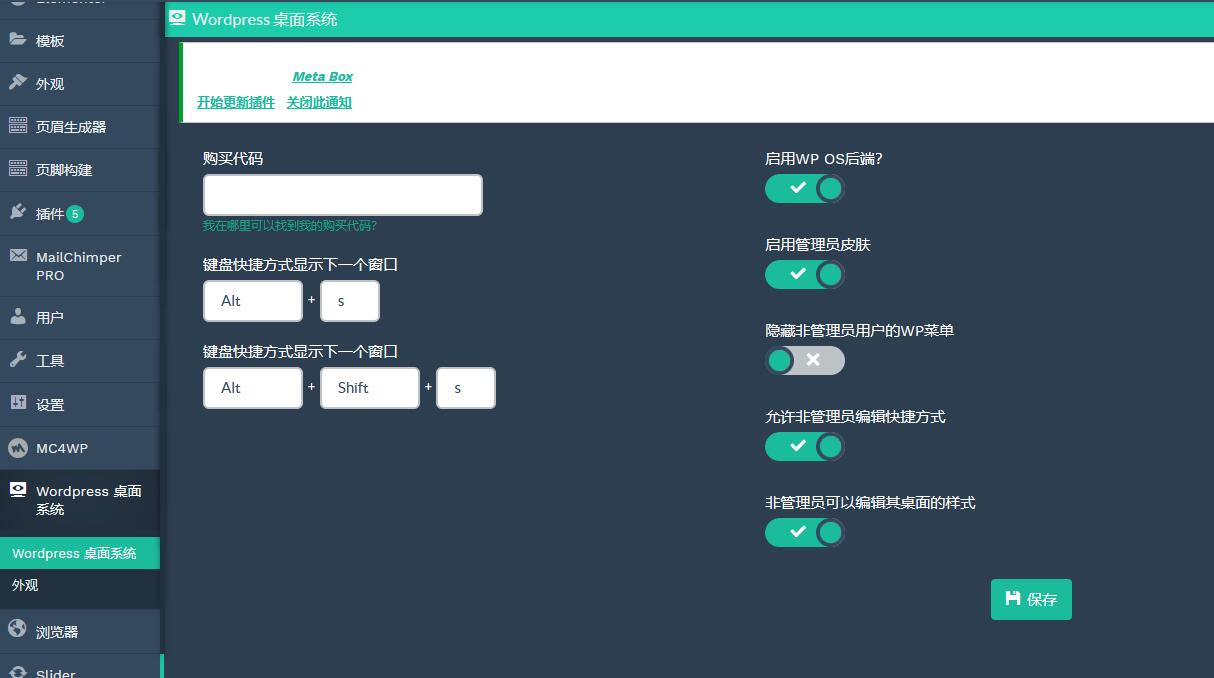Click the monitor icon in the page header
This screenshot has height=678, width=1214.
click(177, 18)
